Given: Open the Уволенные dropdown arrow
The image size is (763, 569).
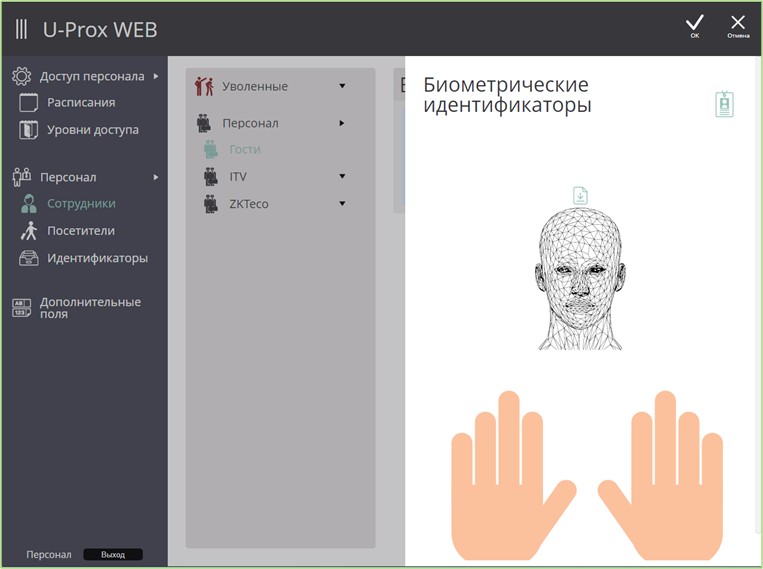Looking at the screenshot, I should [x=342, y=86].
